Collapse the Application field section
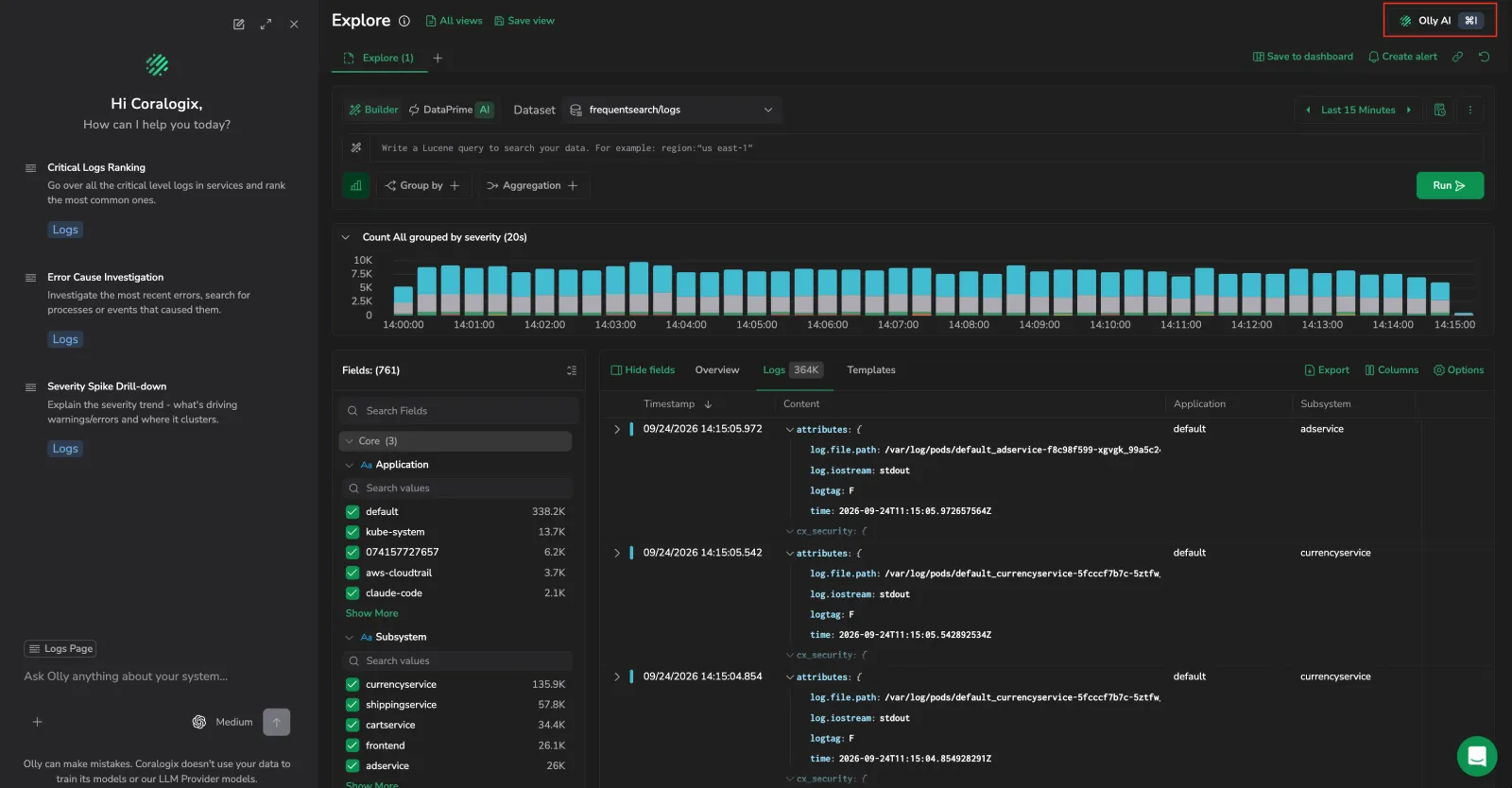Viewport: 1512px width, 788px height. pos(350,465)
